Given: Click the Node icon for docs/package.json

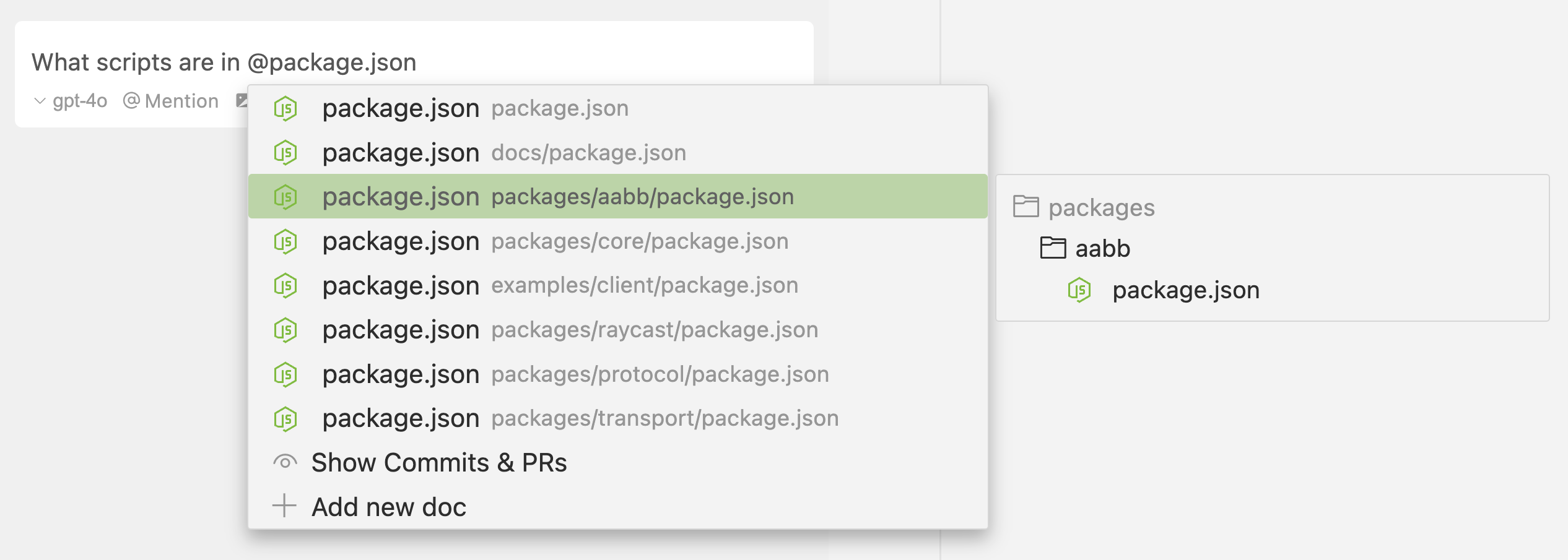Looking at the screenshot, I should coord(285,153).
